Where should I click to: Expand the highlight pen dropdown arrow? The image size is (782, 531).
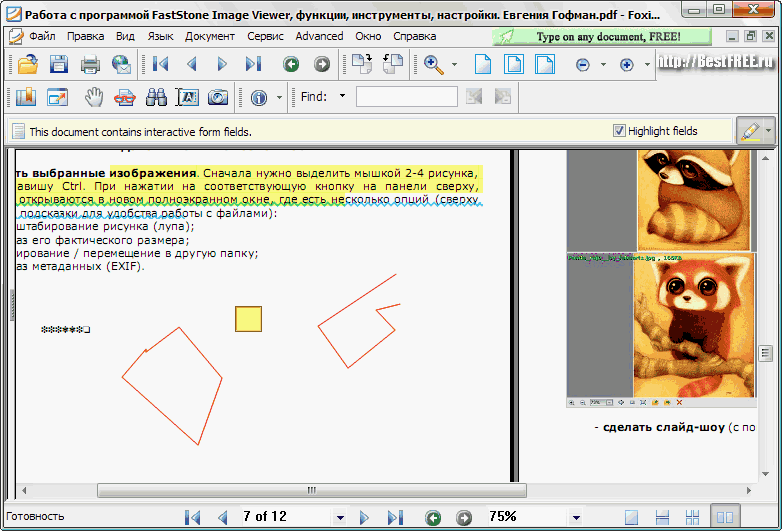tap(768, 131)
